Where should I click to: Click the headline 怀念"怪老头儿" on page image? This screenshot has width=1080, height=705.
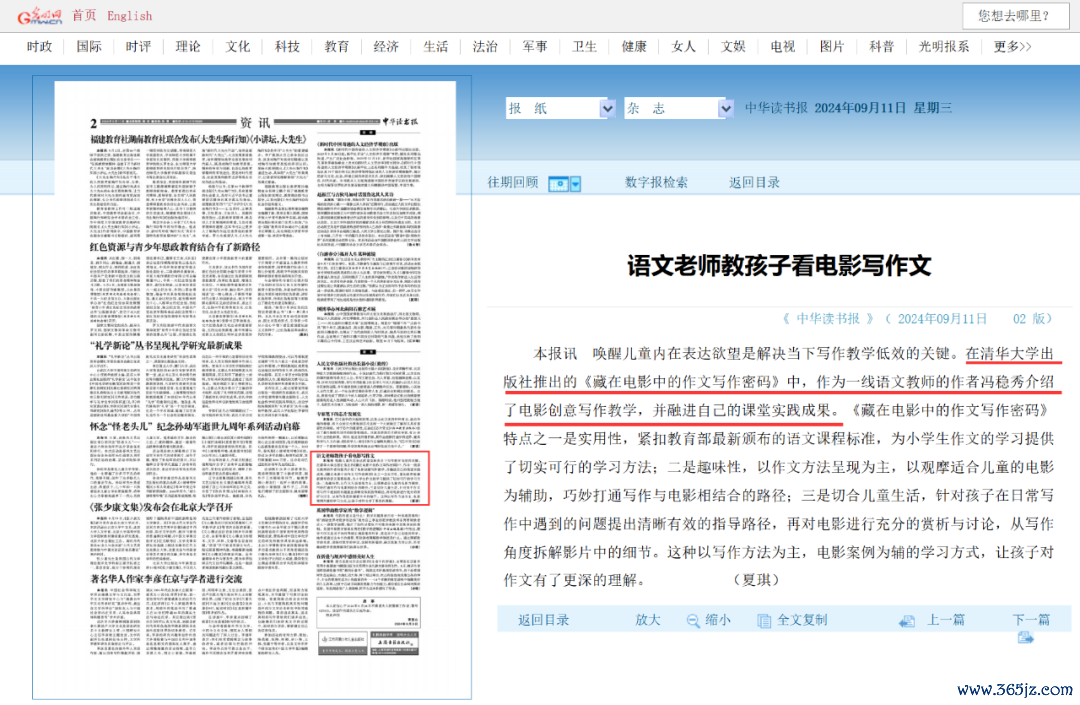click(195, 426)
